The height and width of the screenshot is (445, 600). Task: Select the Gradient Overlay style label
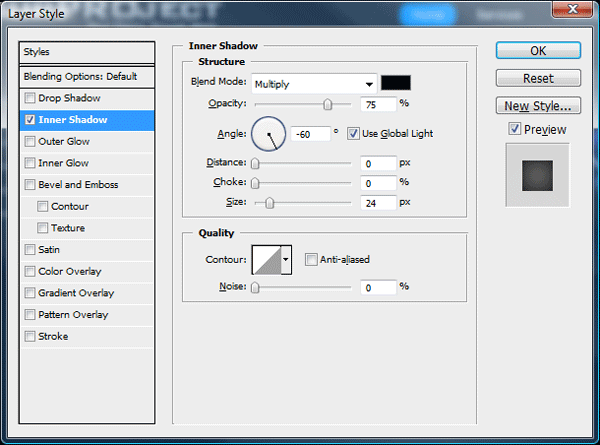click(x=76, y=293)
